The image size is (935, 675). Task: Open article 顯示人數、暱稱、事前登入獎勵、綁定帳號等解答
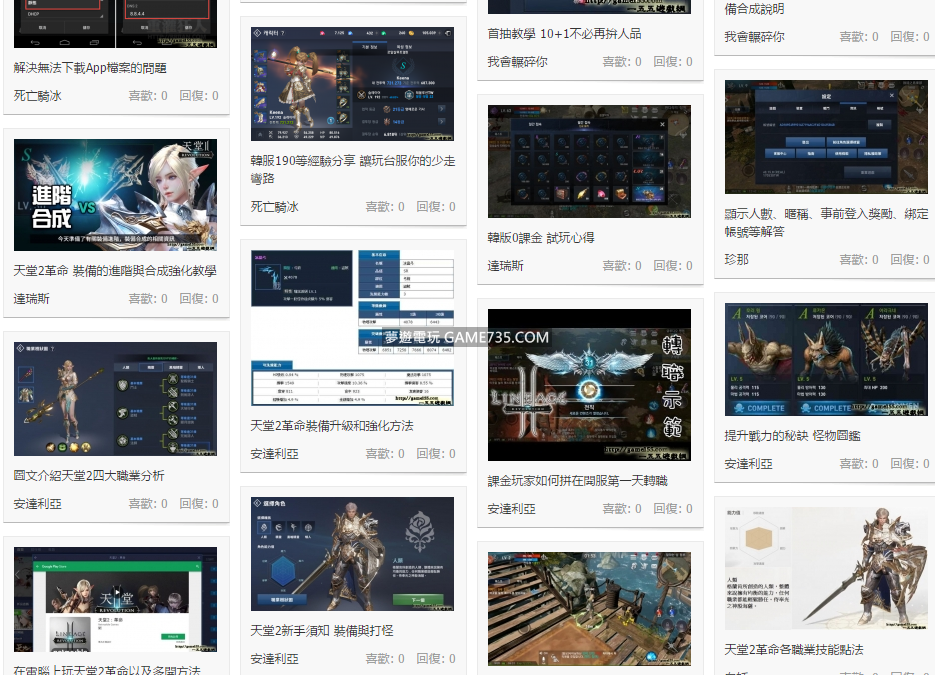(x=826, y=222)
